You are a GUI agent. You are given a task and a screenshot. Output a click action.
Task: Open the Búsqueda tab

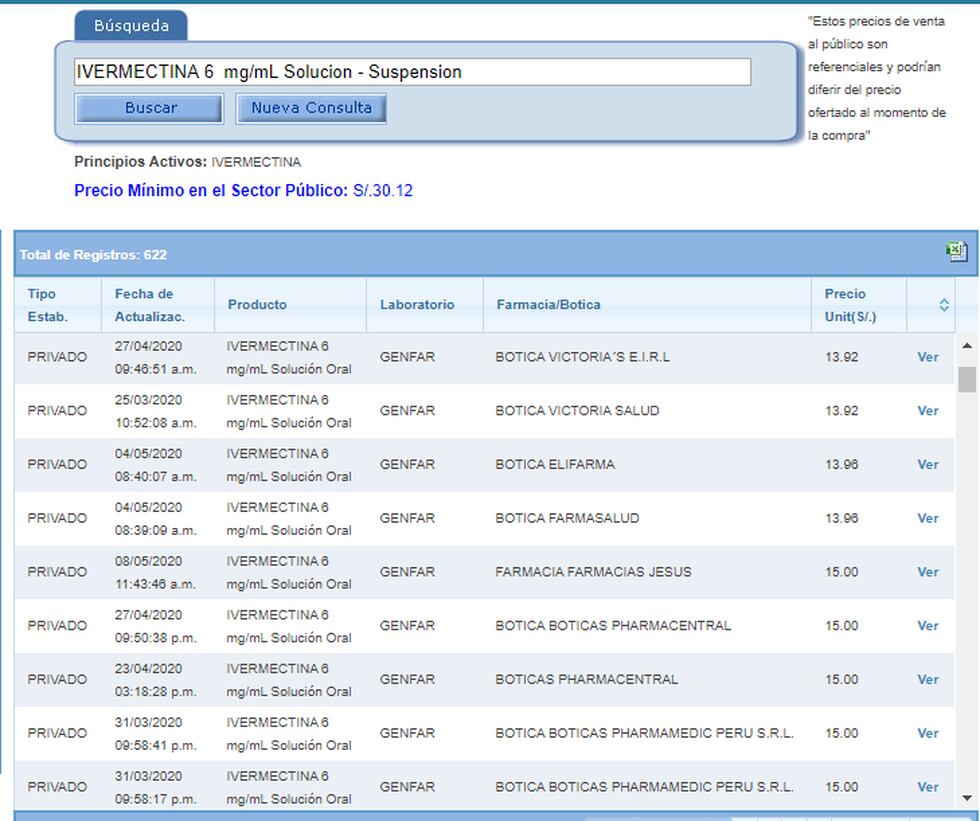pyautogui.click(x=131, y=26)
